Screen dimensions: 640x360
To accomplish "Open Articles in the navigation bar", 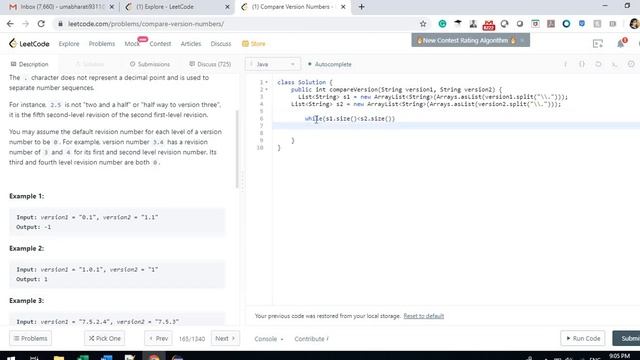I will 191,44.
